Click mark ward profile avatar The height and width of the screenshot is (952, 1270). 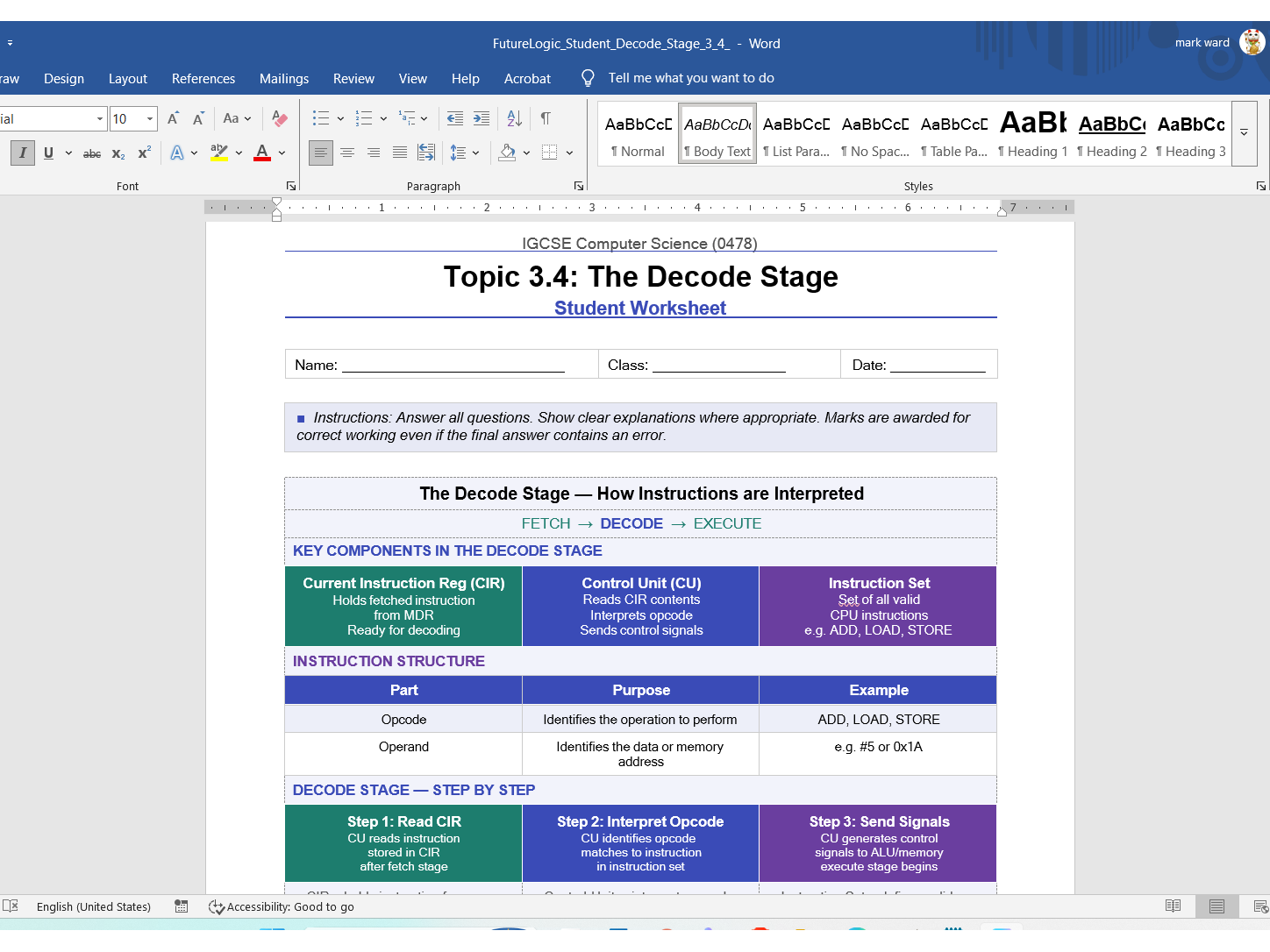[x=1252, y=42]
